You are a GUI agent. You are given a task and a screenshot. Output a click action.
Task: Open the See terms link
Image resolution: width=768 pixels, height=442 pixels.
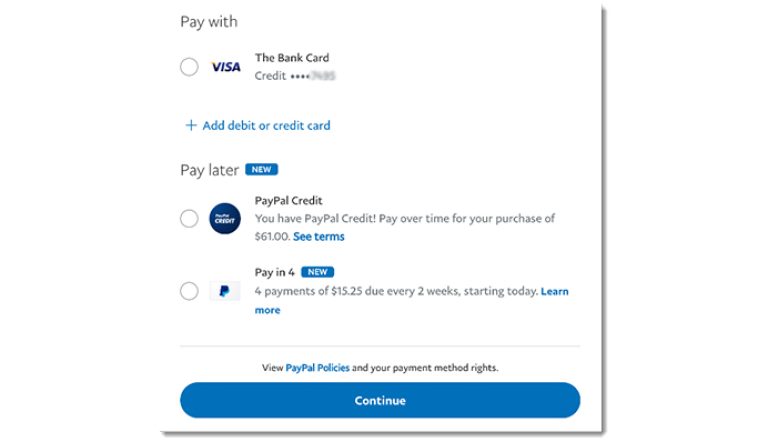tap(319, 237)
